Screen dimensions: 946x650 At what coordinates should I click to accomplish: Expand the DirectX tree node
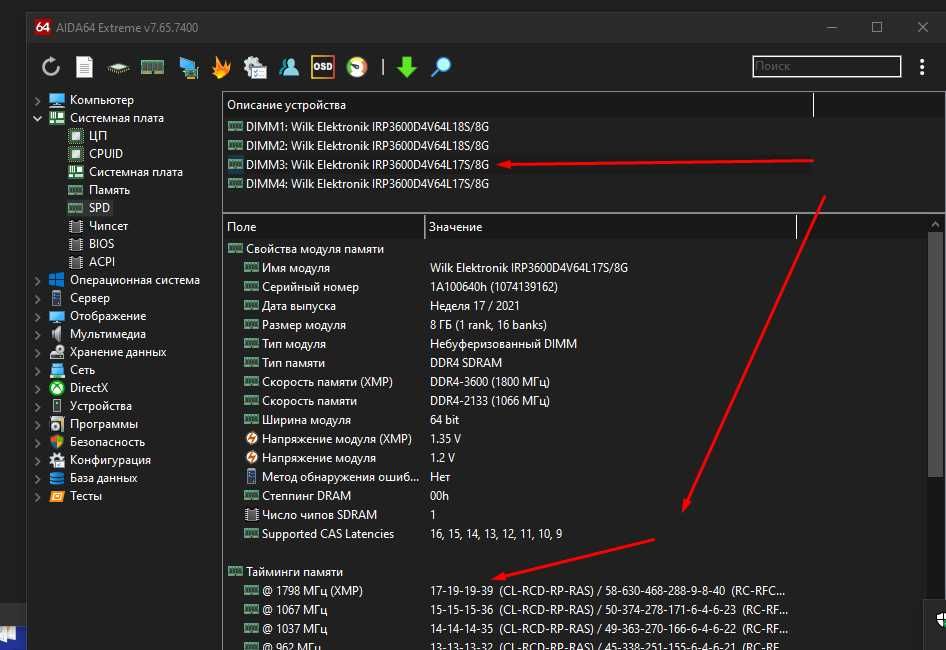pyautogui.click(x=37, y=389)
